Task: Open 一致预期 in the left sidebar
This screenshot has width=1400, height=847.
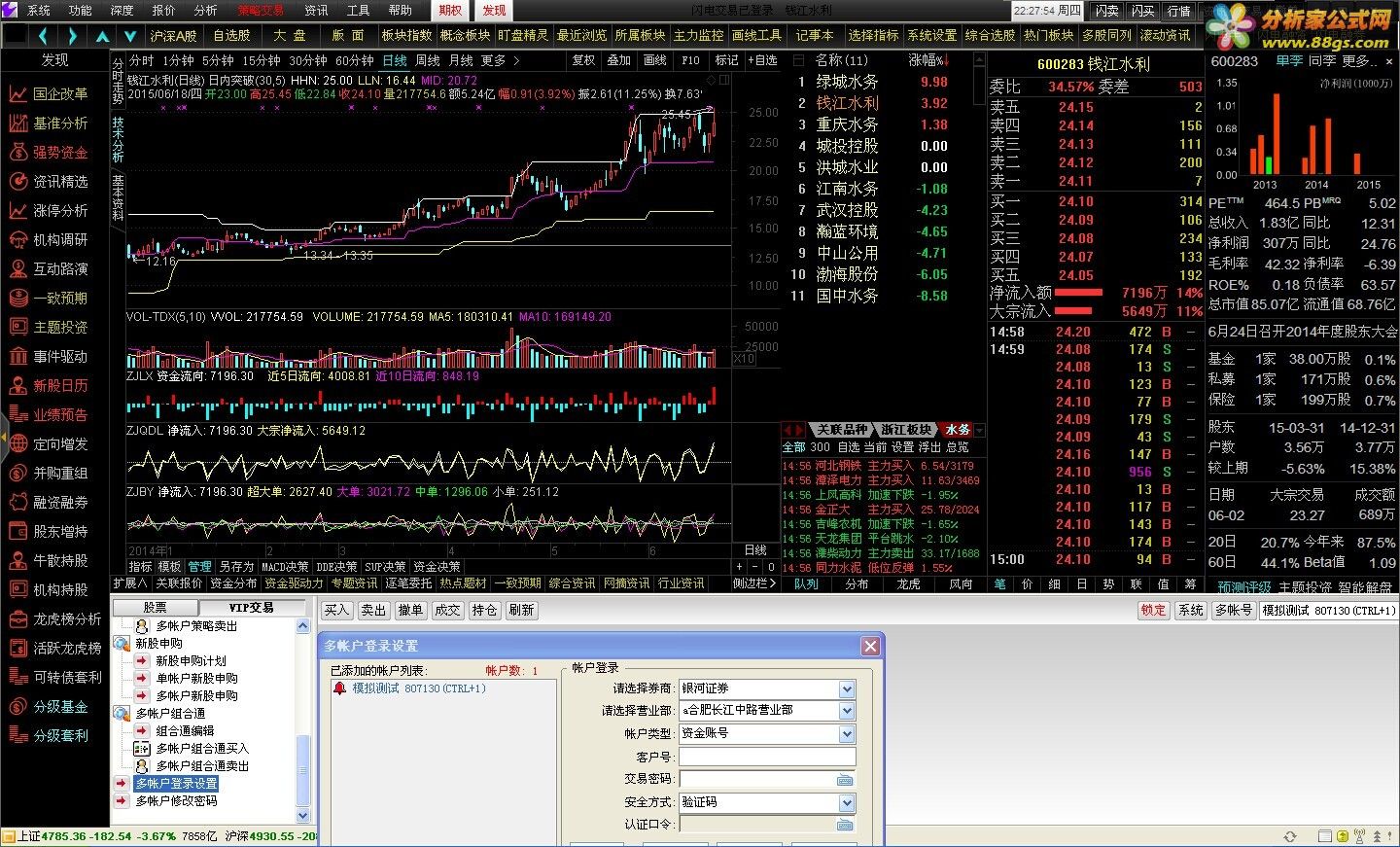Action: 60,299
